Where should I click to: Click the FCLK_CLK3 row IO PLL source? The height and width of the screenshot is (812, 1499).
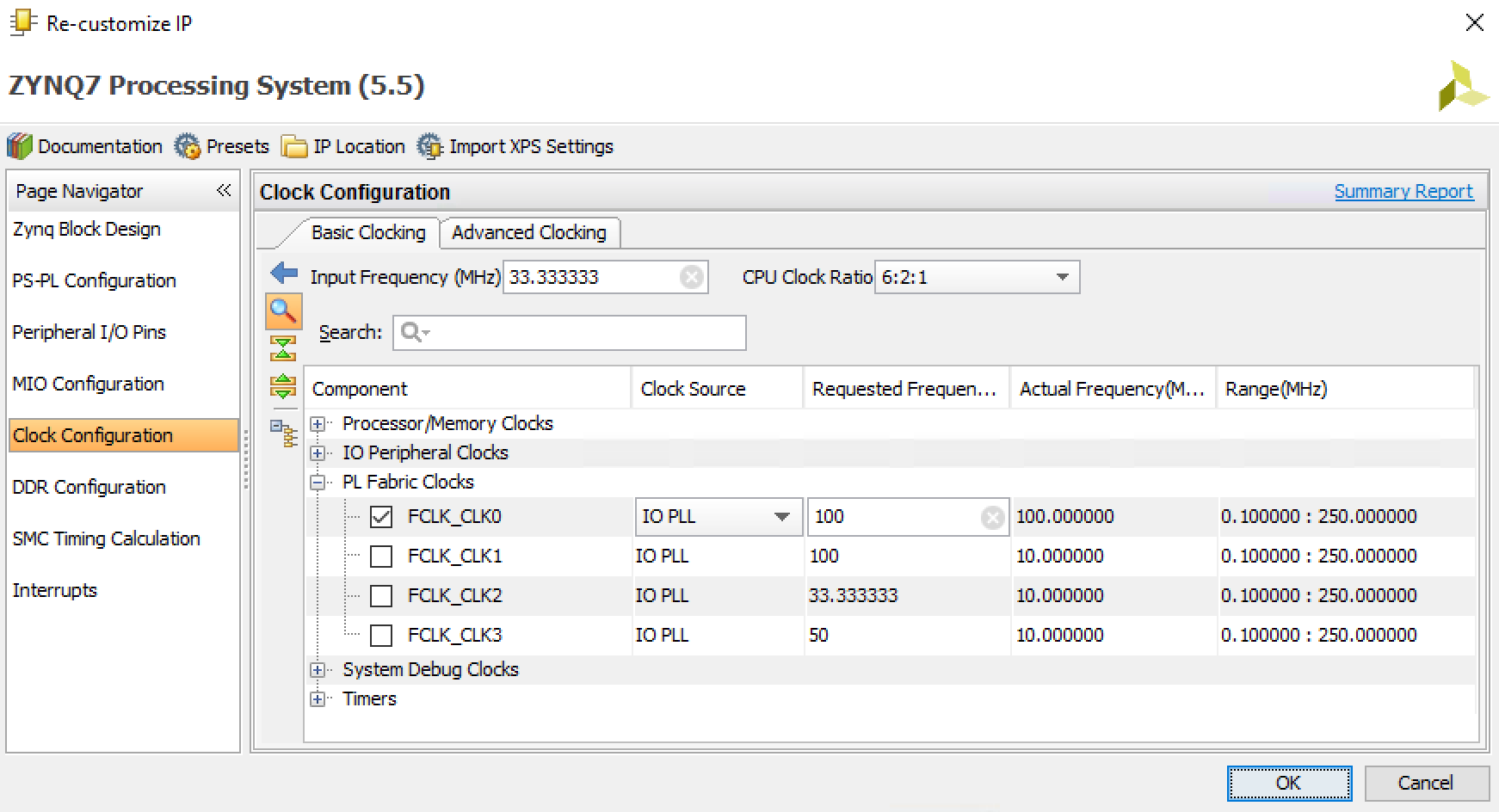(662, 636)
